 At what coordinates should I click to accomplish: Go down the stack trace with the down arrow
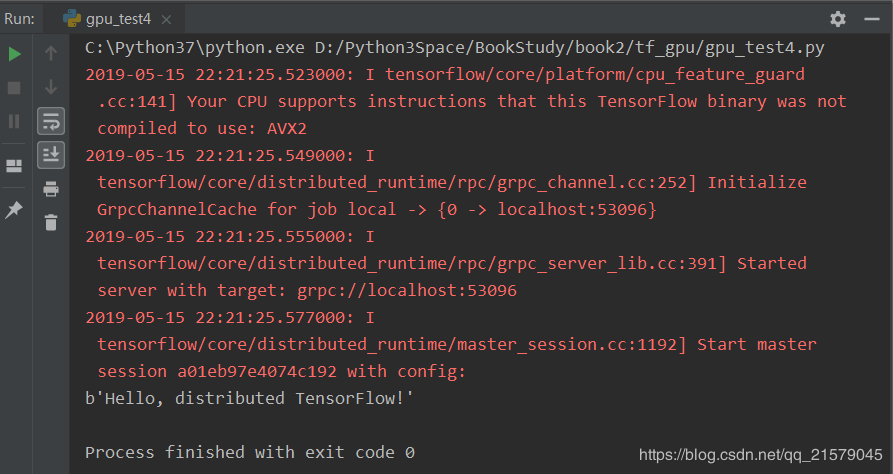click(51, 87)
